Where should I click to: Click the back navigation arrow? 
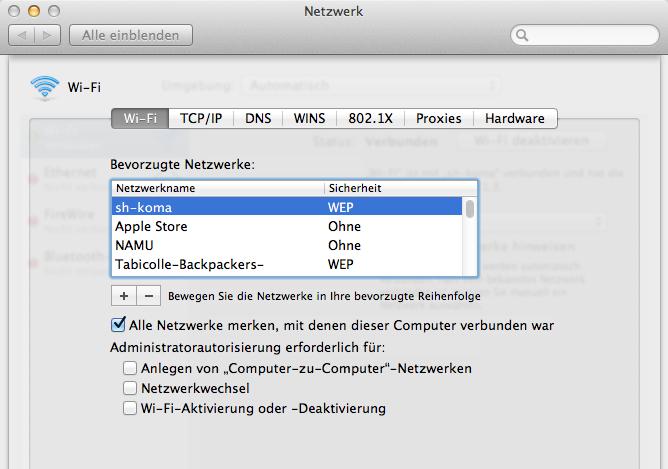pos(22,35)
